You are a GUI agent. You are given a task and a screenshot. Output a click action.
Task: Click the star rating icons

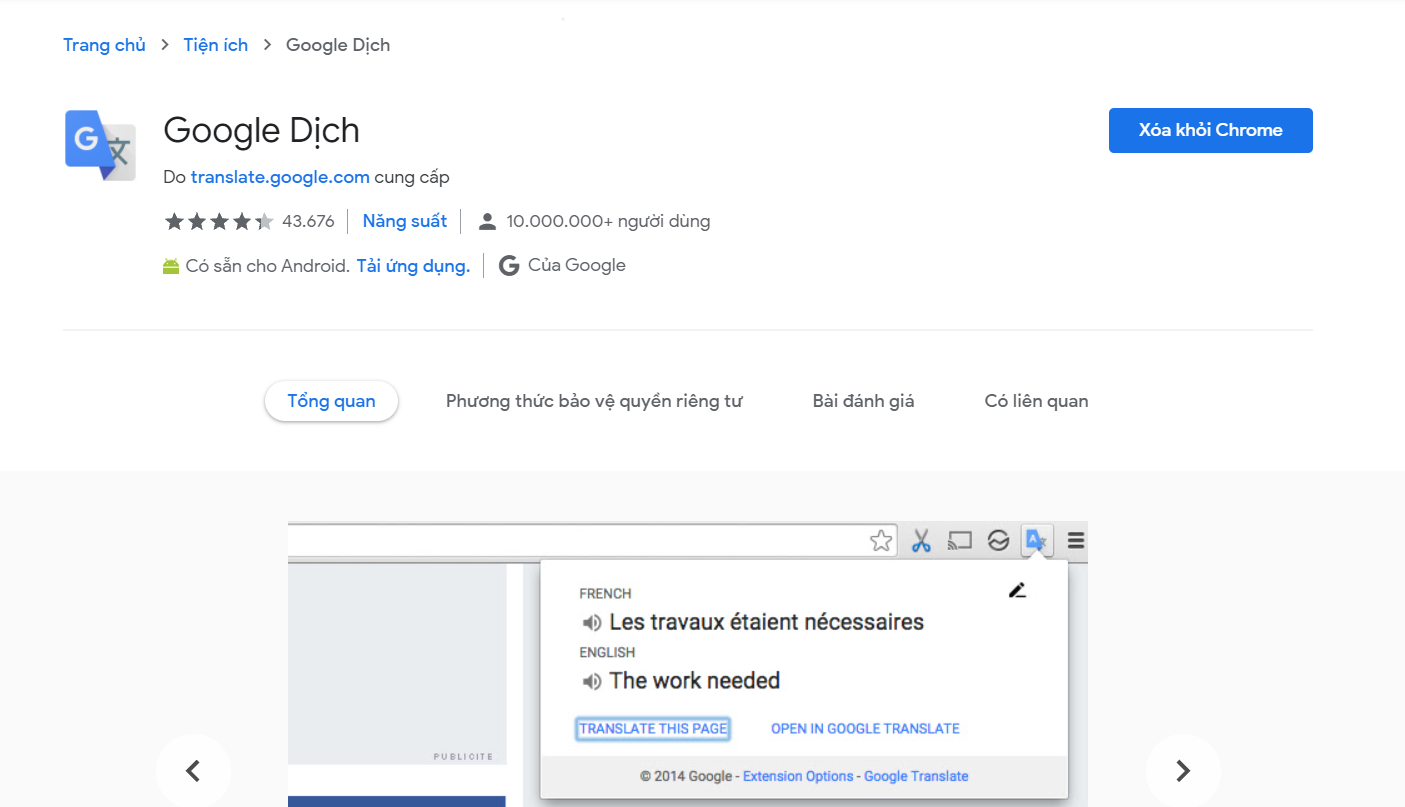[219, 221]
